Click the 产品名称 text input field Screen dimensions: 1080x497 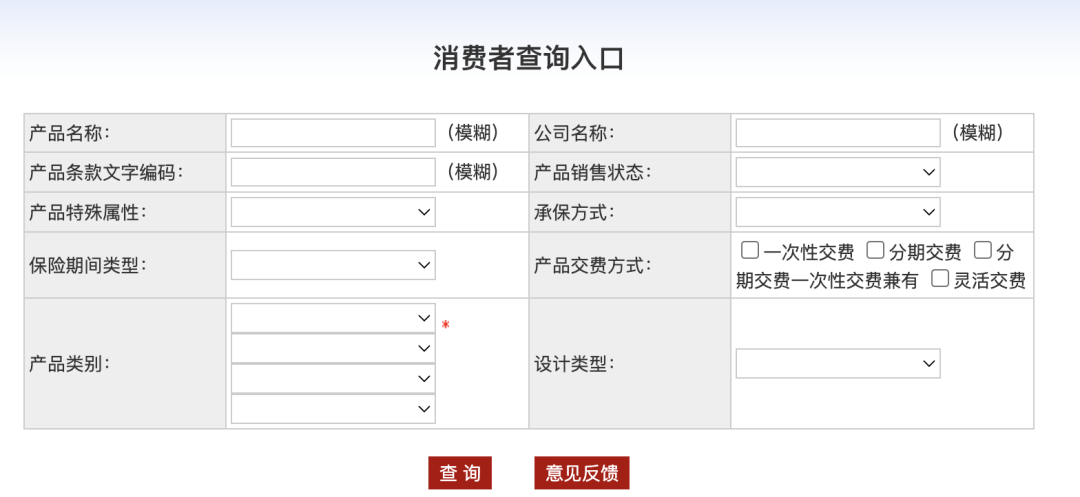[x=333, y=133]
